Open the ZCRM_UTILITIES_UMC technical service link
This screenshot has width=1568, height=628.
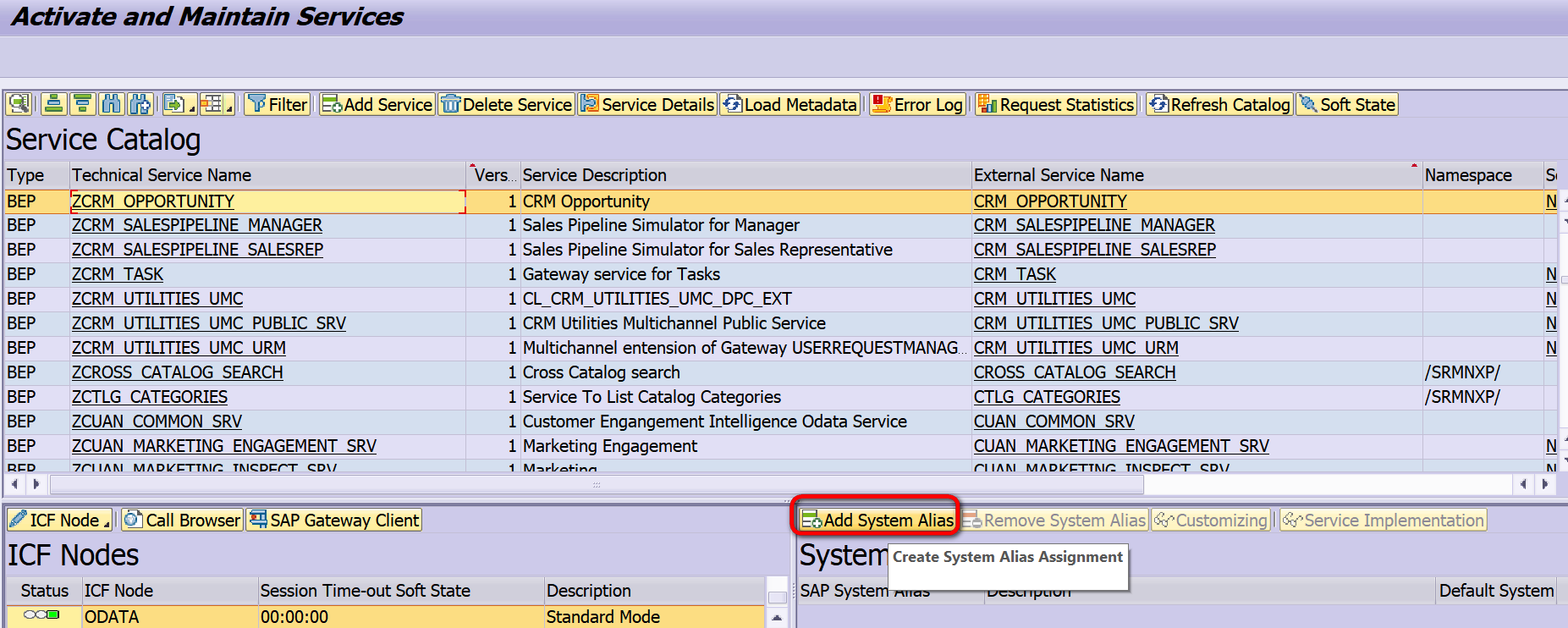pyautogui.click(x=157, y=299)
